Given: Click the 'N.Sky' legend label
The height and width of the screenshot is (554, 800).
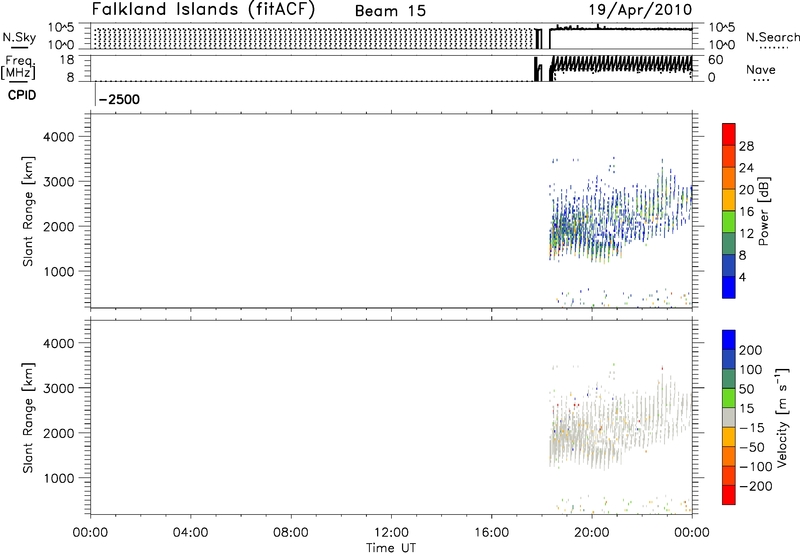Looking at the screenshot, I should 19,37.
